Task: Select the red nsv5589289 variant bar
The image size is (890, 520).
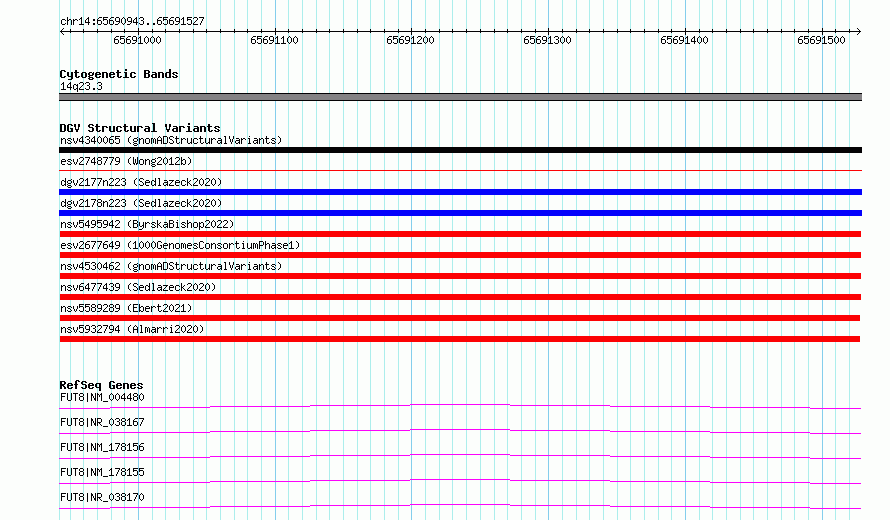Action: click(459, 318)
